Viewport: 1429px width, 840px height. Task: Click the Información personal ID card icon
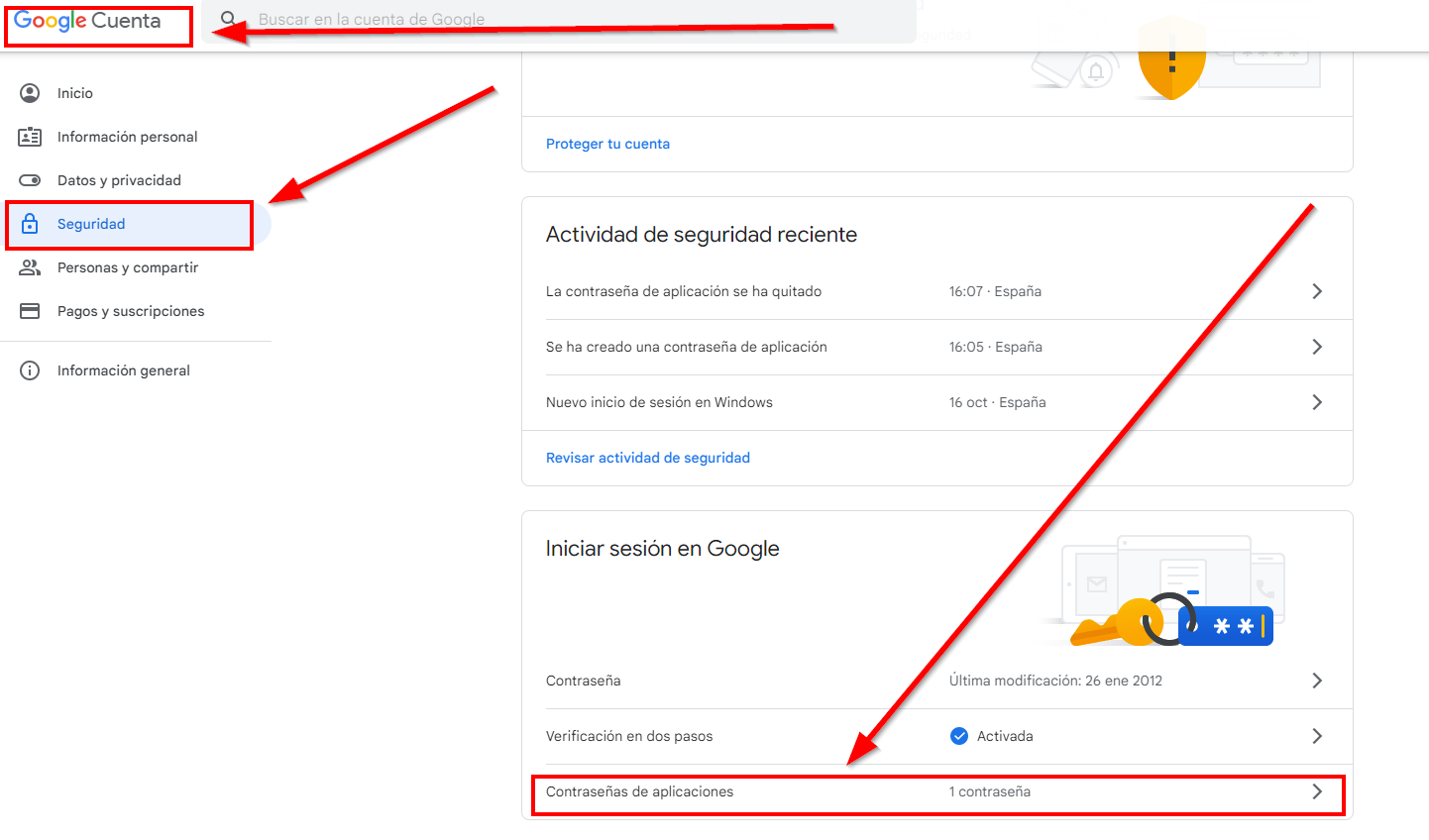pyautogui.click(x=30, y=137)
